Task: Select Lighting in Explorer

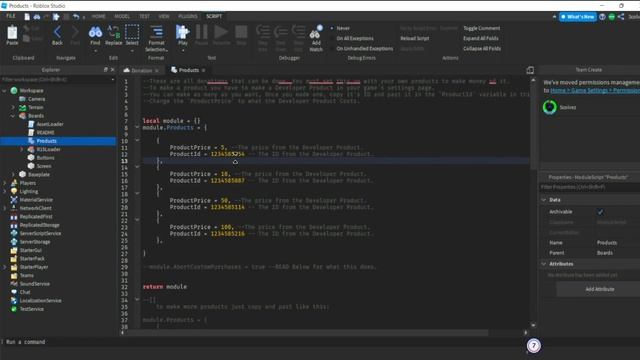Action: [x=29, y=191]
